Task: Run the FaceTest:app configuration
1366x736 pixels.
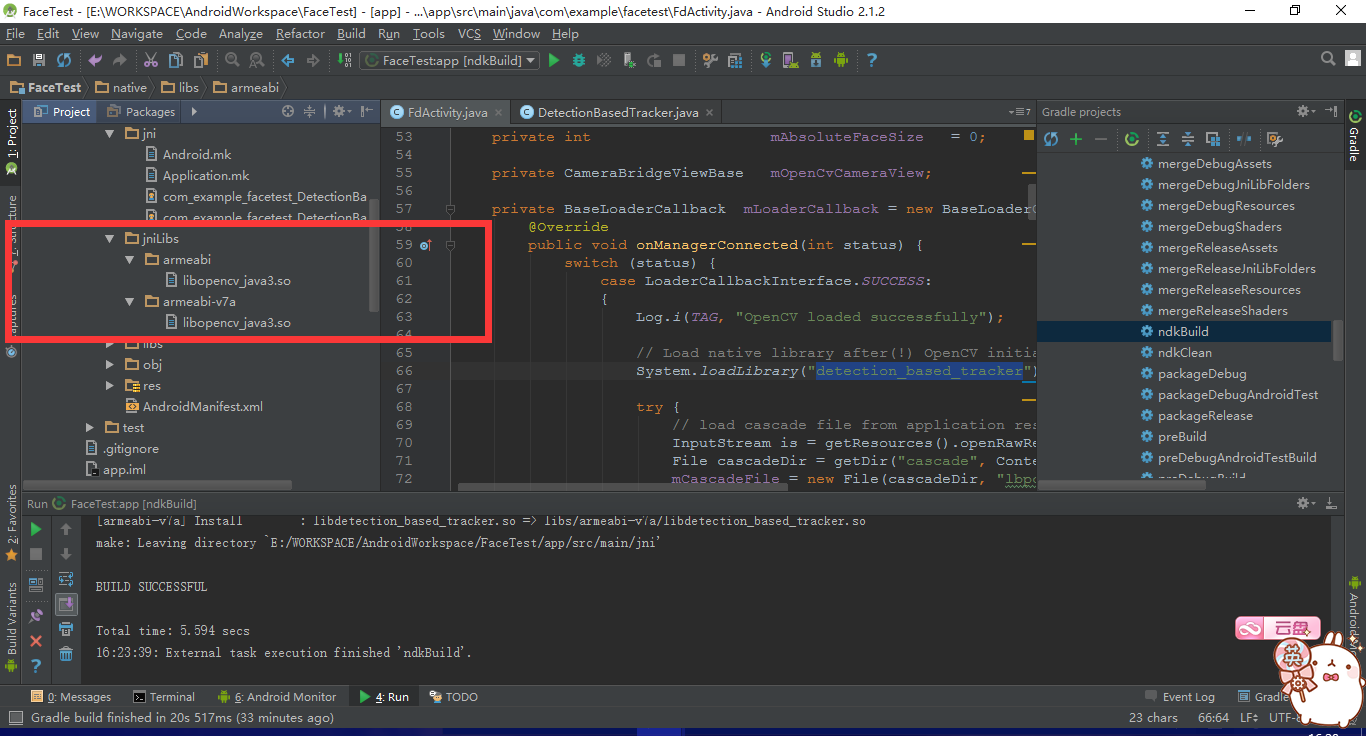Action: [554, 60]
